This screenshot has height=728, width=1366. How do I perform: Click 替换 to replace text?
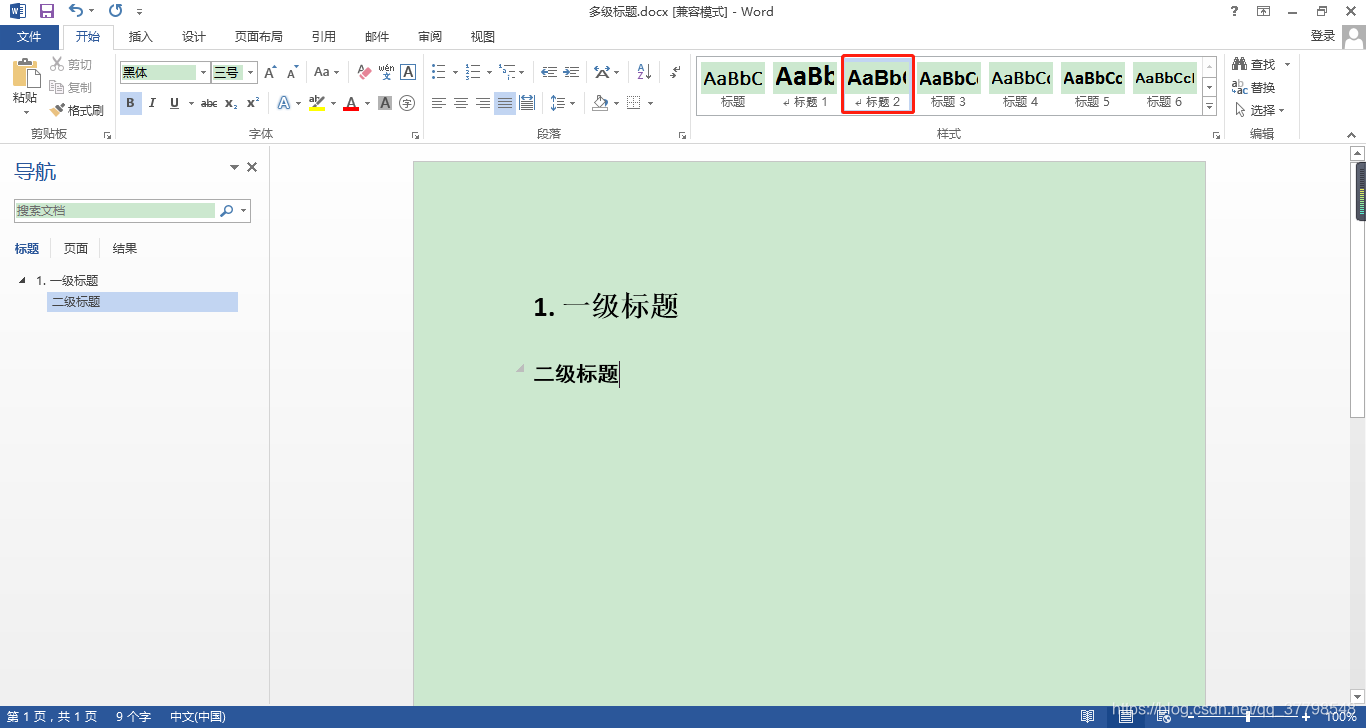(x=1254, y=87)
